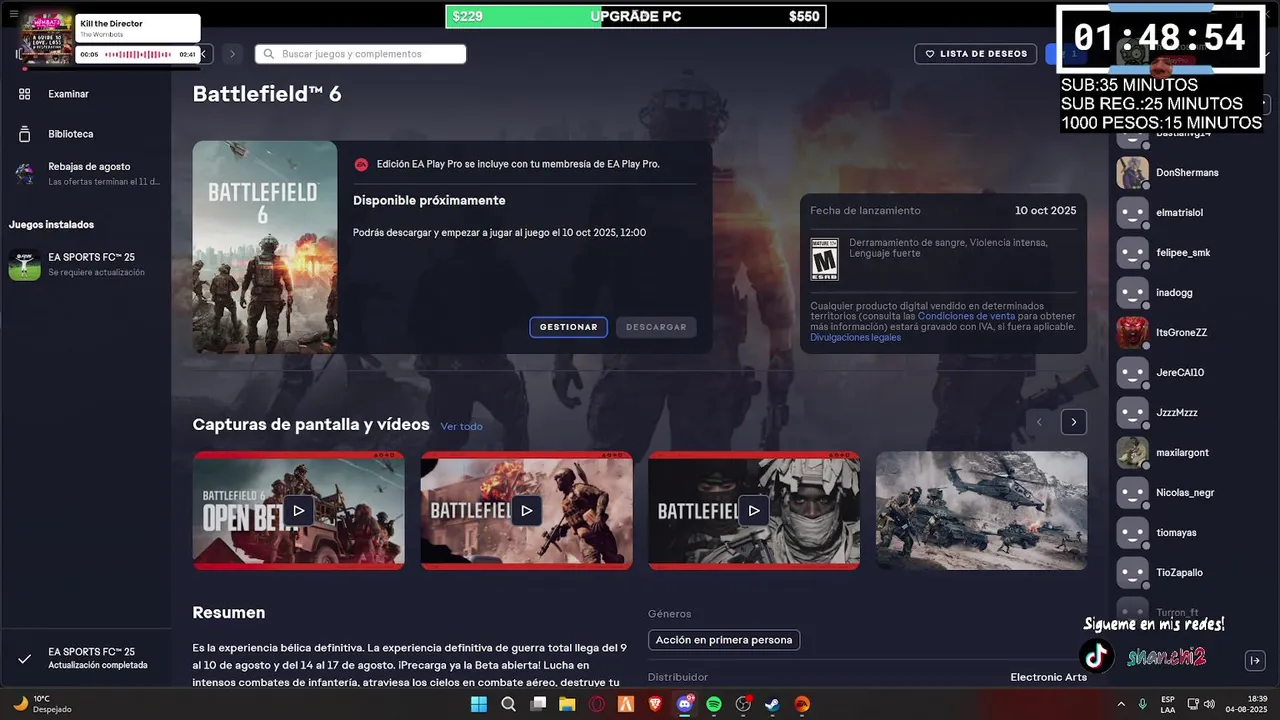This screenshot has height=720, width=1280.
Task: Select the Acción en primera persona genre tag
Action: [x=724, y=640]
